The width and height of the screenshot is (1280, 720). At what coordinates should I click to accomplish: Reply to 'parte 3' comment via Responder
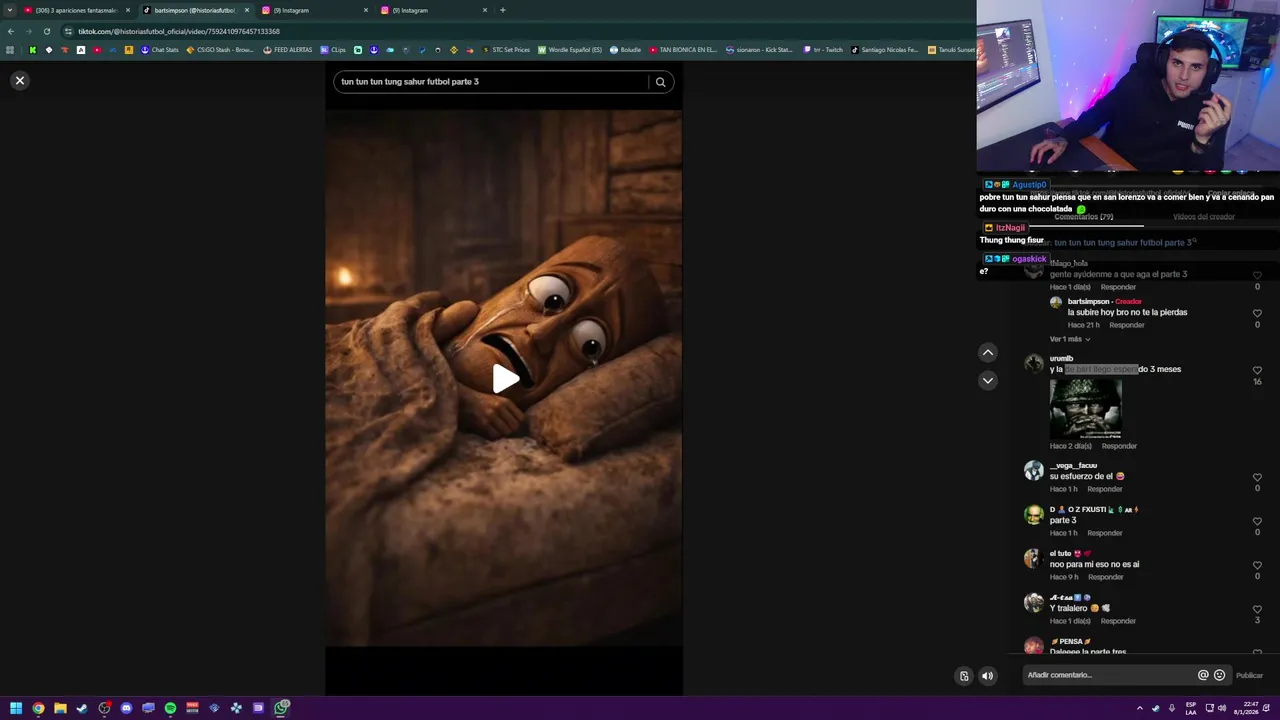(1105, 533)
